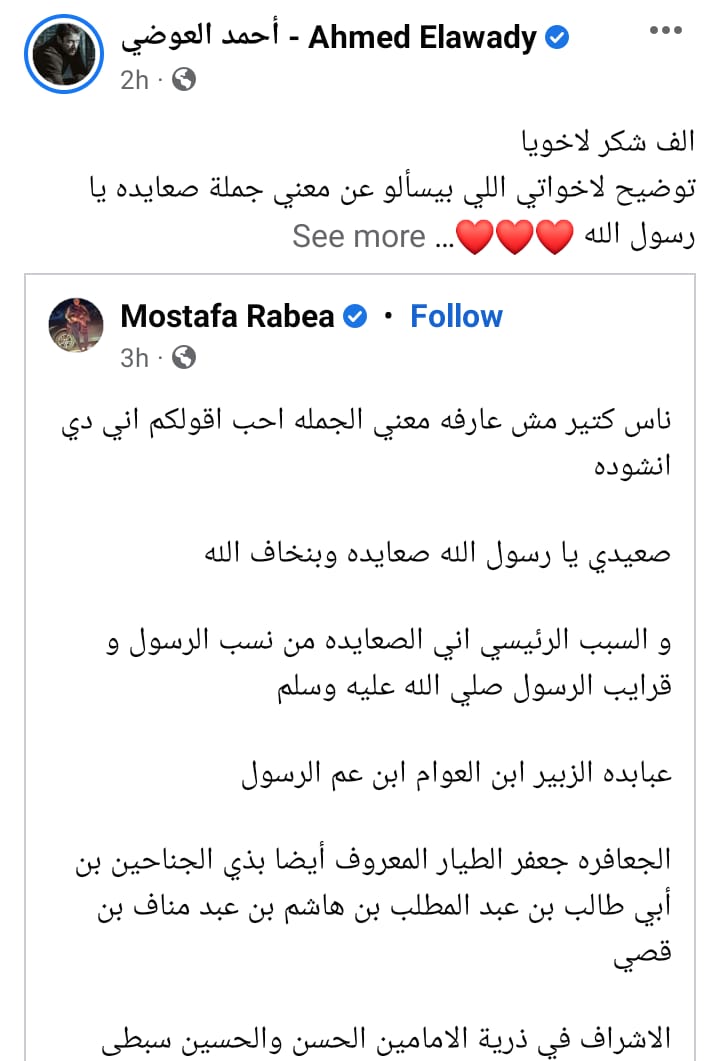Viewport: 720px width, 1061px height.
Task: Click Ahmed Elawady's verified badge
Action: (557, 39)
